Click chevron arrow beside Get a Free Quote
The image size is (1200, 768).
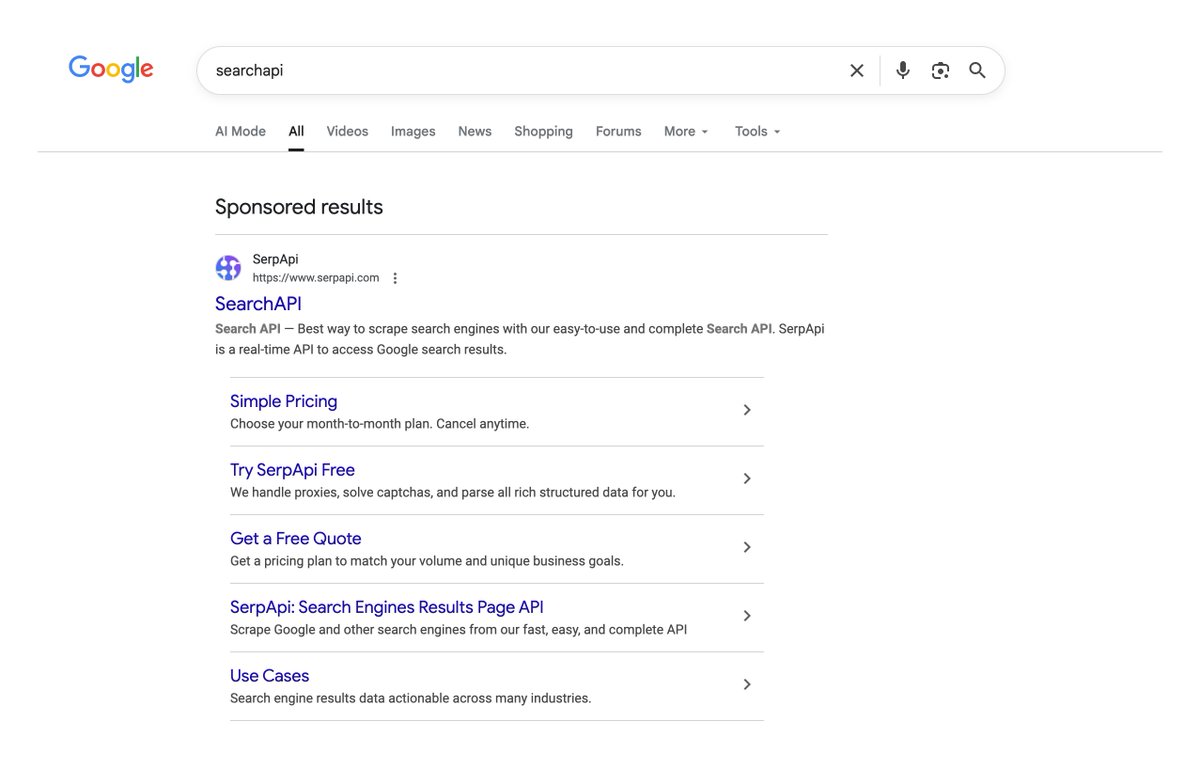(747, 547)
